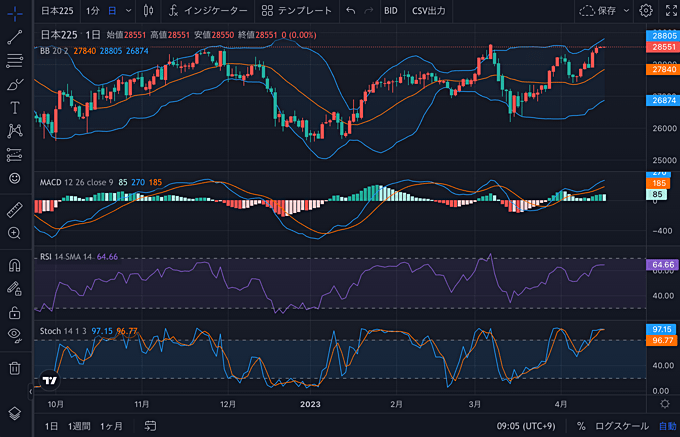Select the 1ヶ月 date range
The width and height of the screenshot is (680, 437).
[111, 426]
